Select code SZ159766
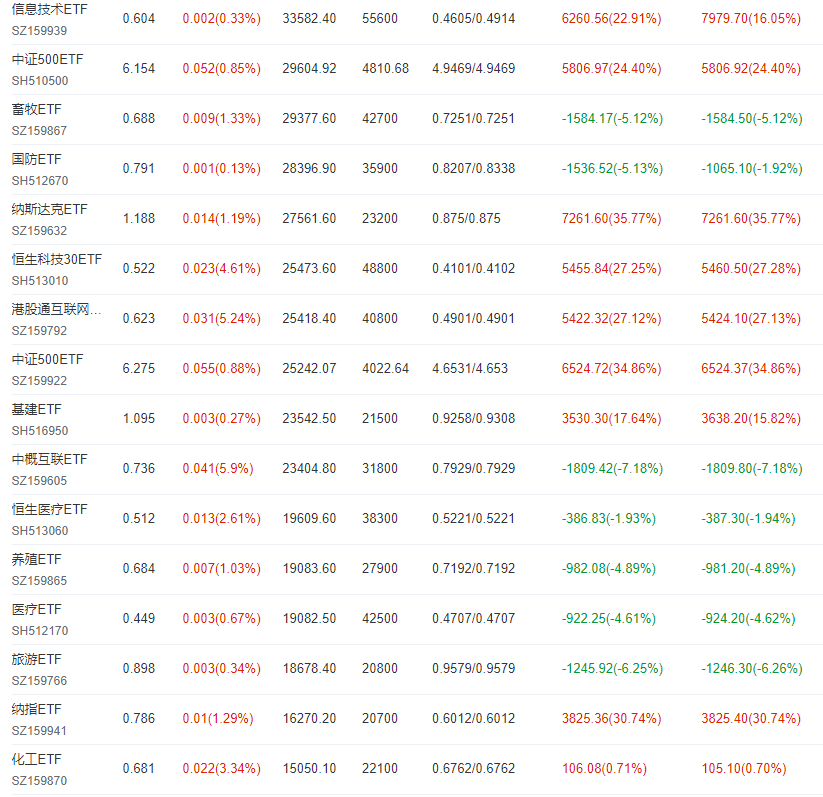823x797 pixels. (39, 680)
